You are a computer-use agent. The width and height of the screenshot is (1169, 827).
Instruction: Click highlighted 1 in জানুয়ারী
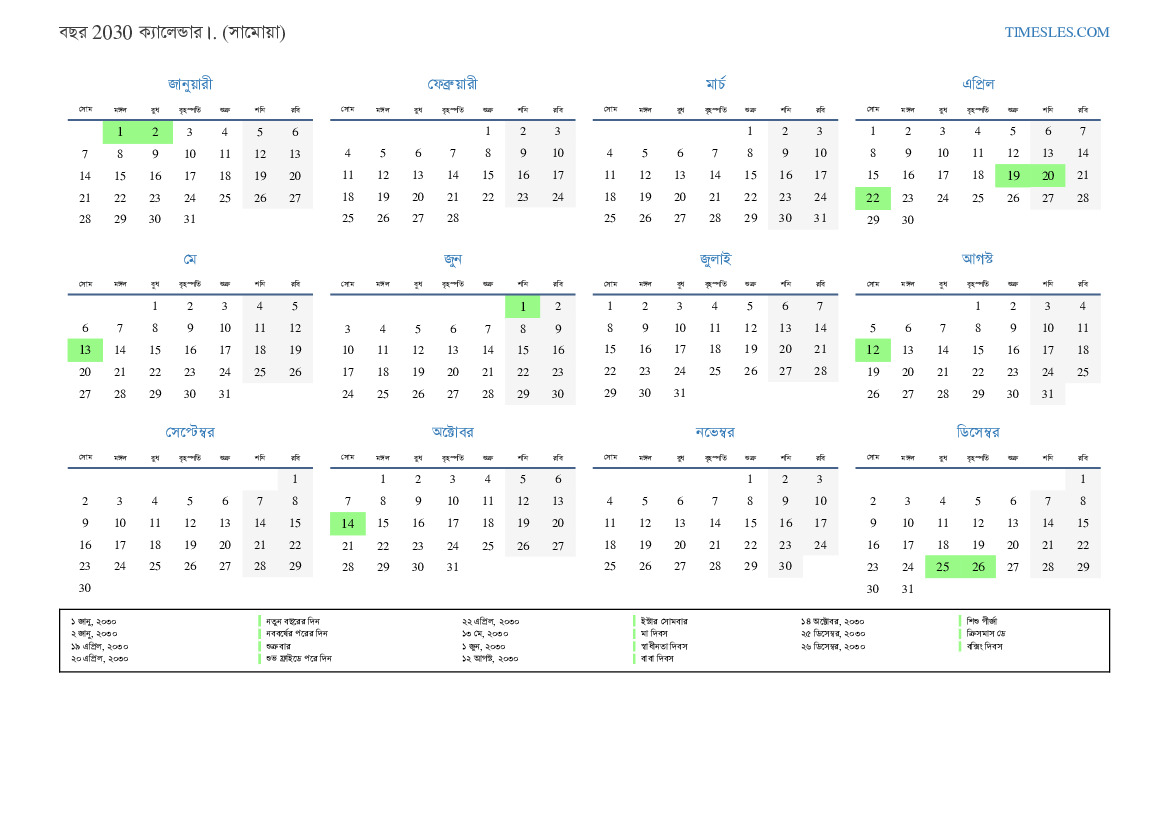click(x=120, y=132)
